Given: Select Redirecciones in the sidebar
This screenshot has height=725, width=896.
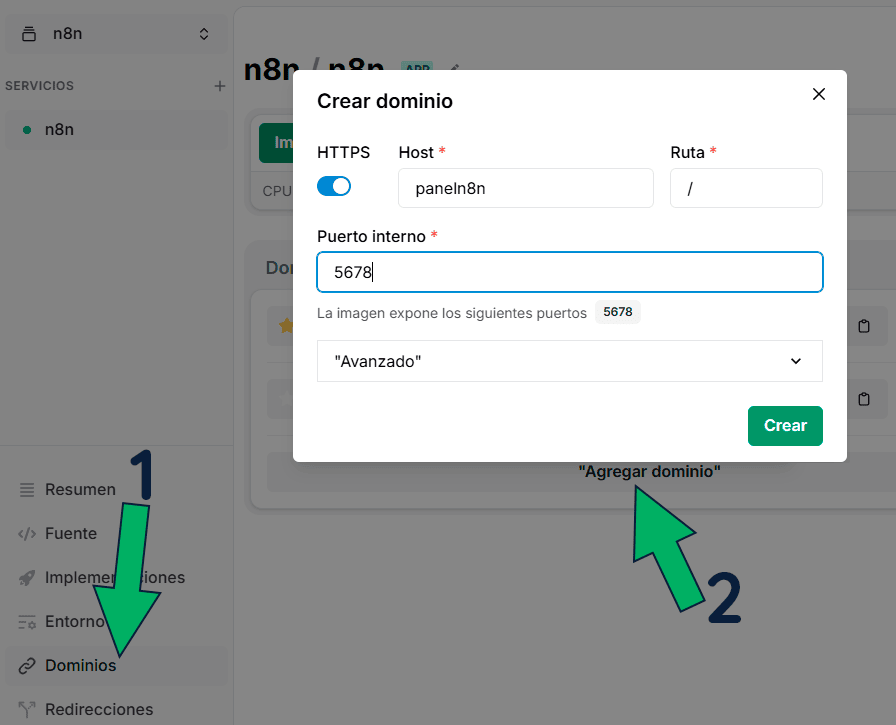Looking at the screenshot, I should [100, 709].
